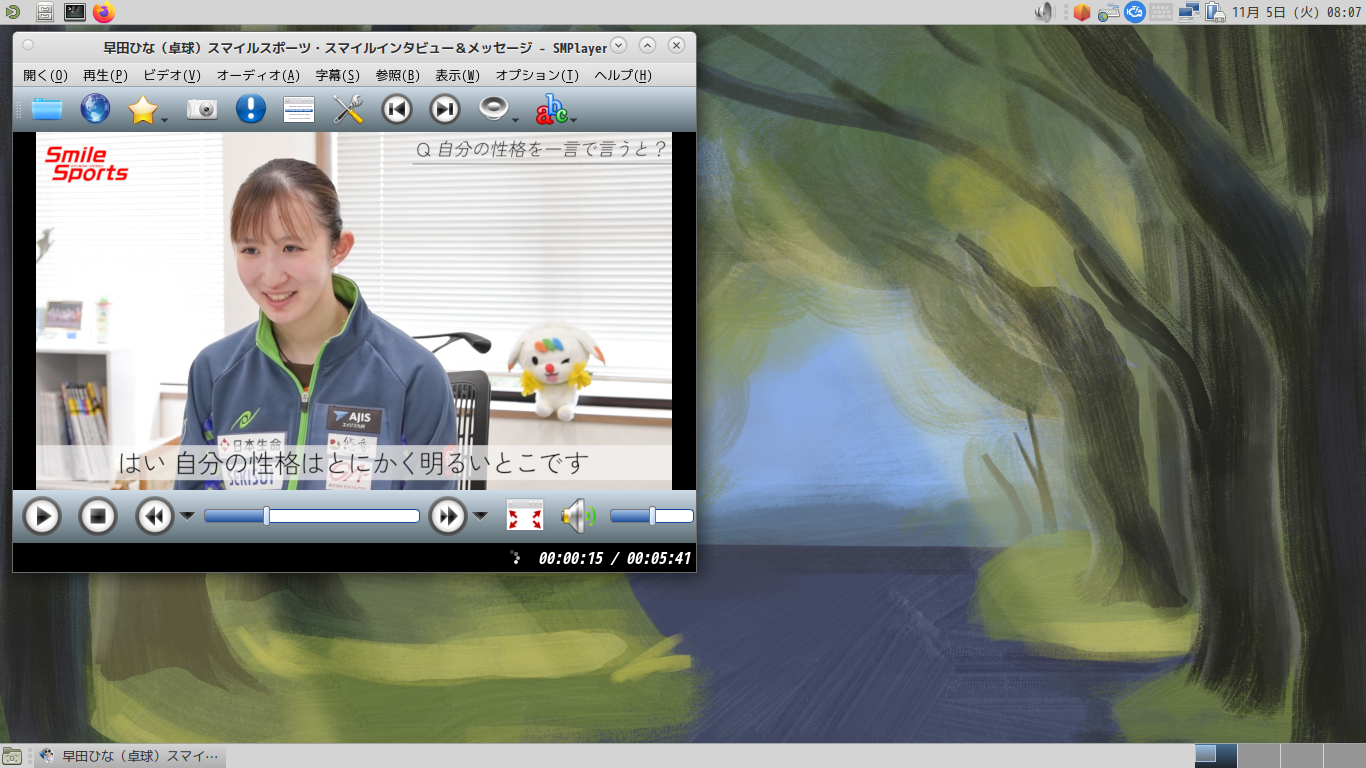Viewport: 1366px width, 768px height.
Task: Click the battery power tray icon
Action: pos(1215,12)
